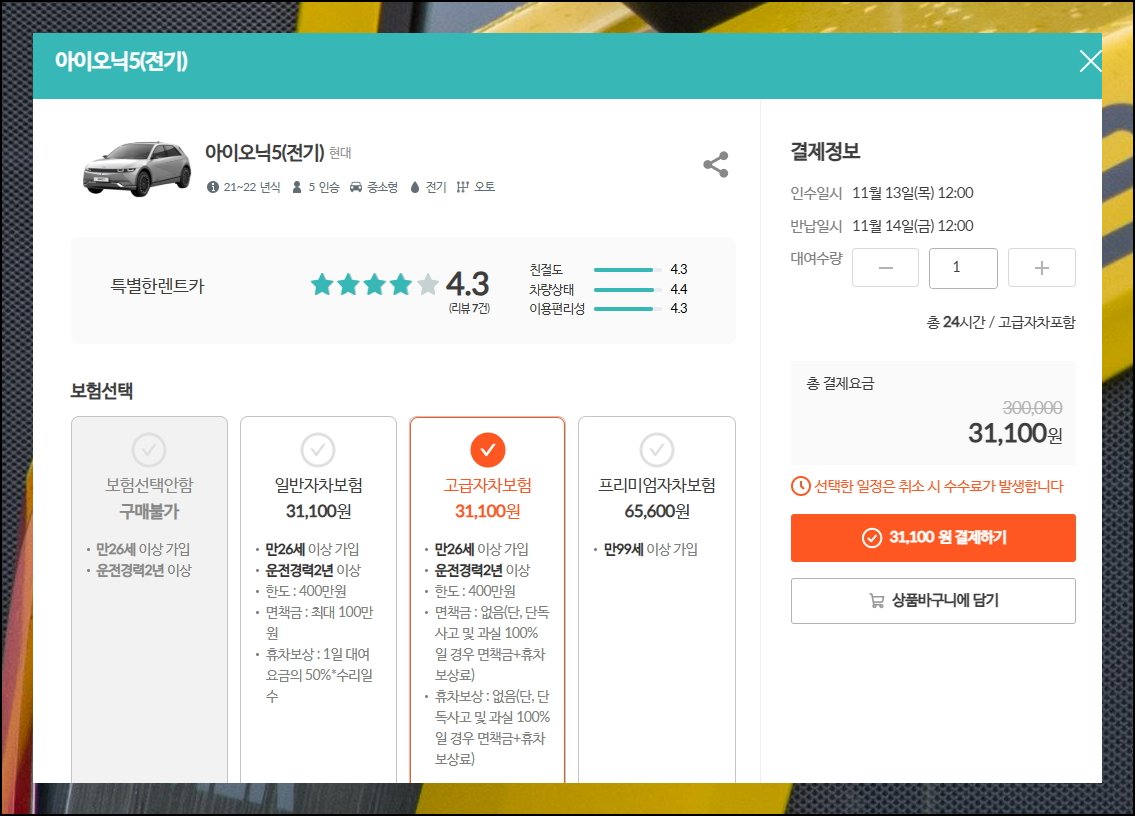The image size is (1135, 816).
Task: Increase rental quantity with plus button
Action: pyautogui.click(x=1042, y=268)
